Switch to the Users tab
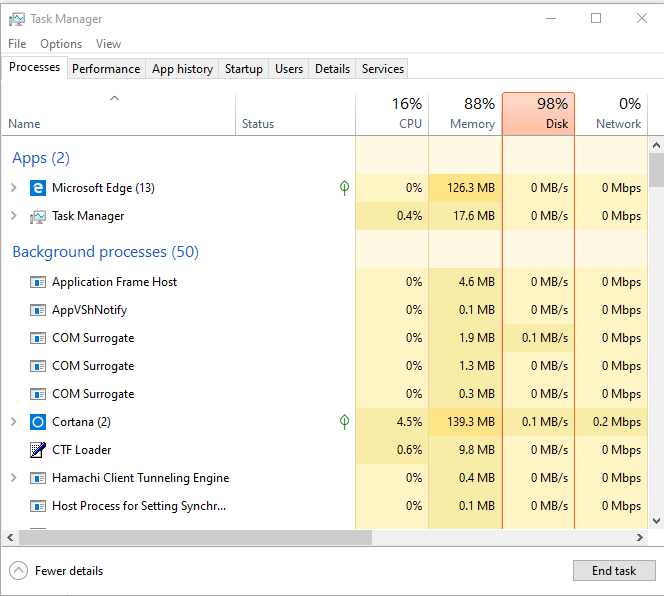 click(289, 69)
